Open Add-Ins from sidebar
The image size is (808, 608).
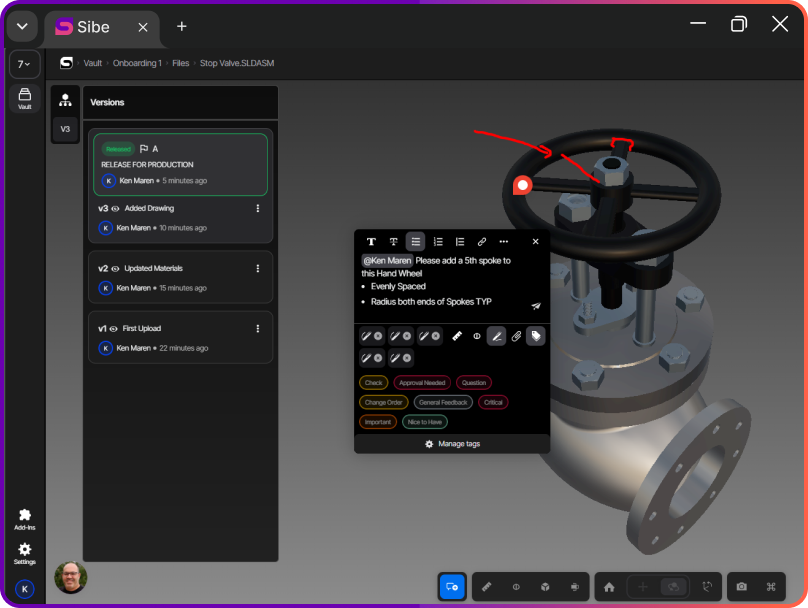click(25, 519)
